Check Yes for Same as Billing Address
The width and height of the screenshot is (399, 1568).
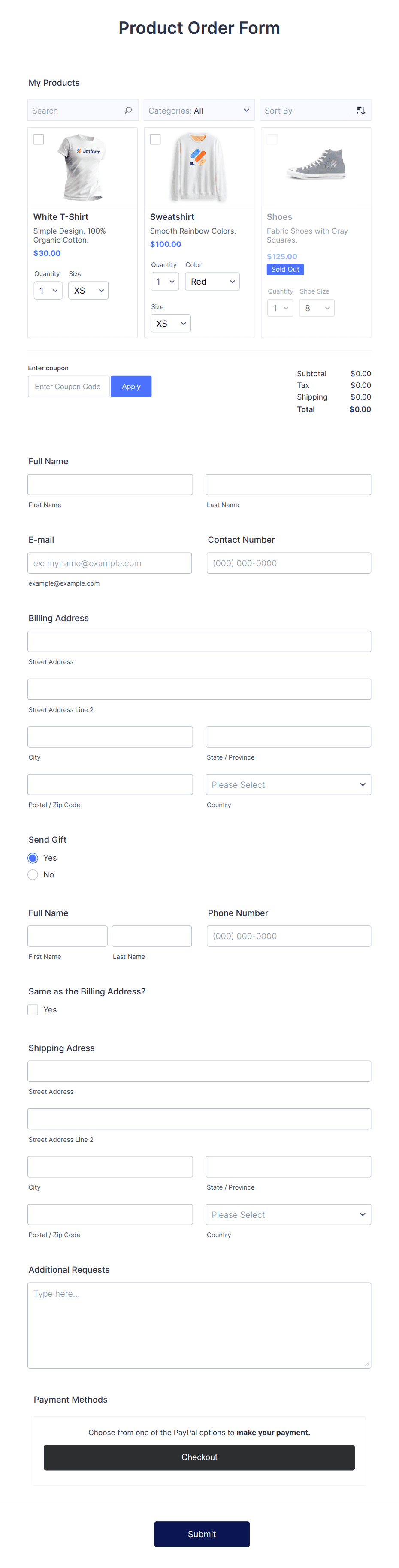coord(32,1009)
